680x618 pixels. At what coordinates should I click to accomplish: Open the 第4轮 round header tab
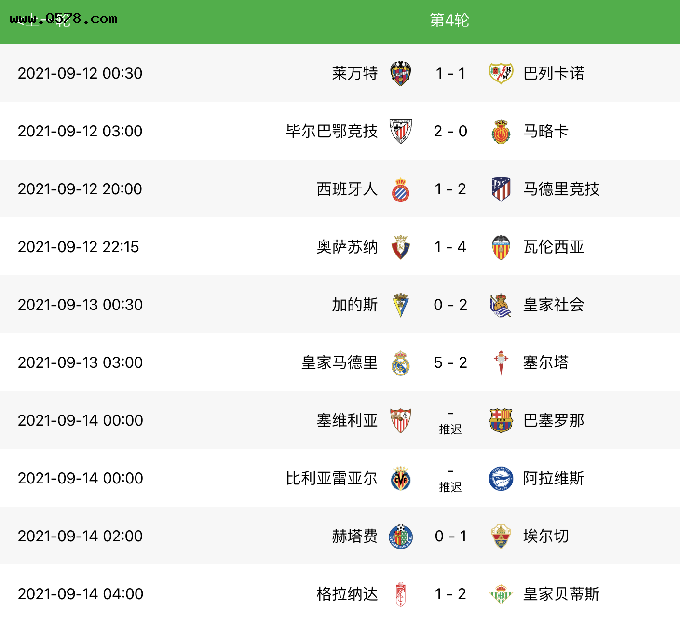(449, 20)
